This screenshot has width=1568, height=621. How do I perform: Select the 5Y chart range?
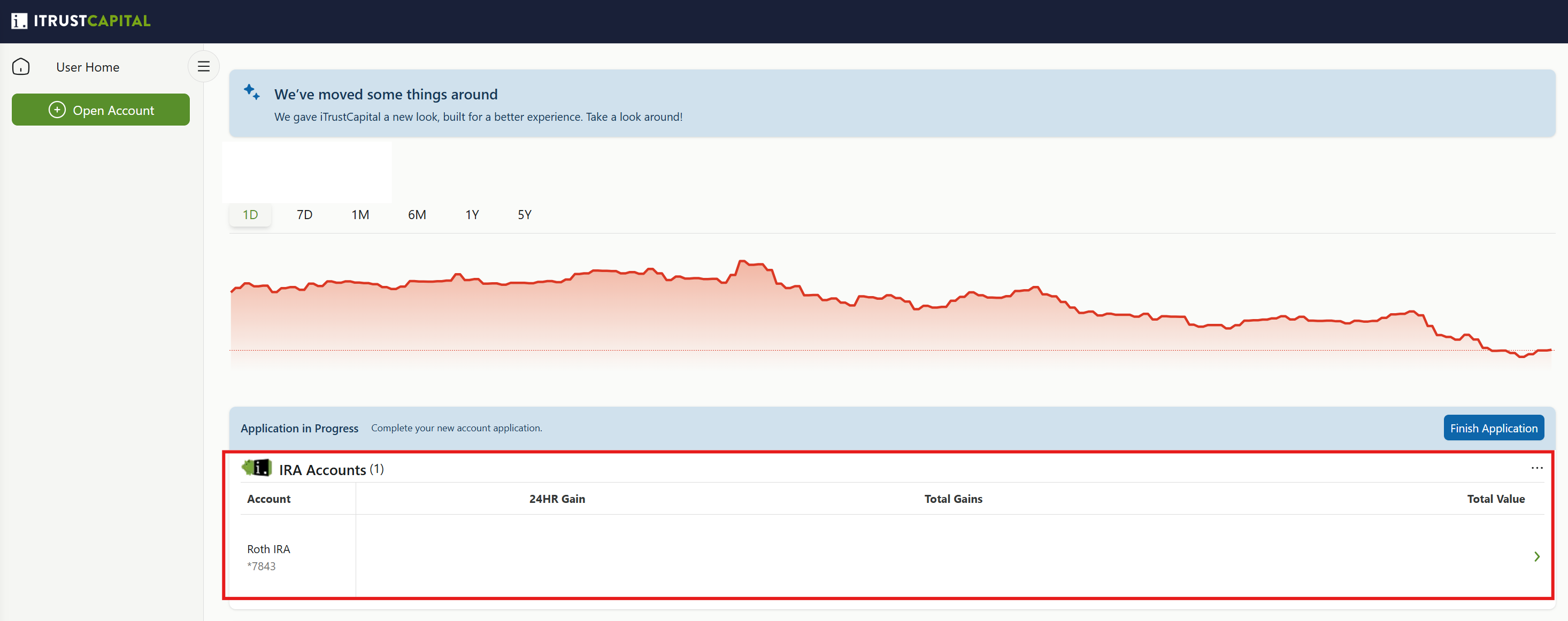pos(525,214)
